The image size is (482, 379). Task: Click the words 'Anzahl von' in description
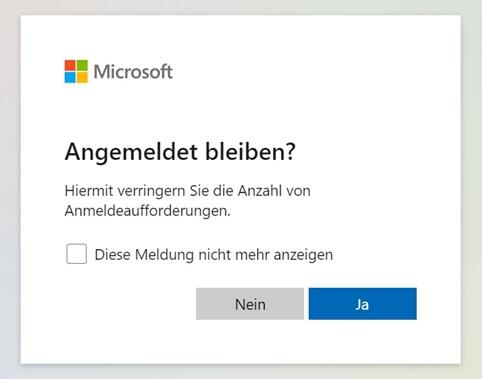[x=274, y=191]
